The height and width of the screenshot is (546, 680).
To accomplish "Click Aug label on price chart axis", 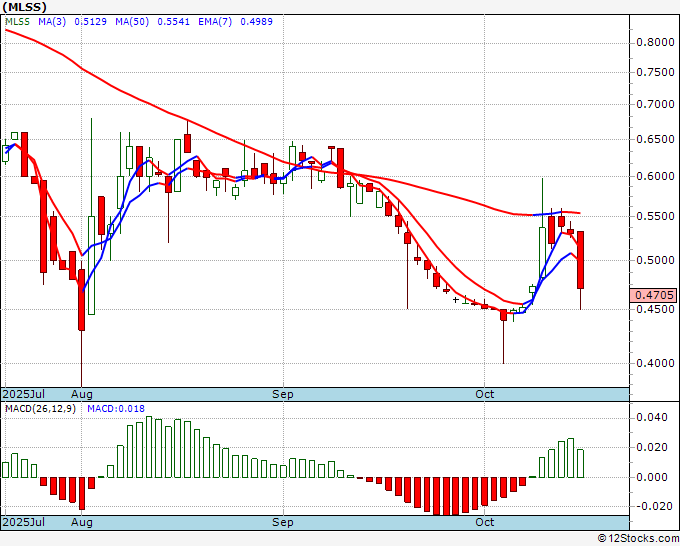I will [82, 394].
